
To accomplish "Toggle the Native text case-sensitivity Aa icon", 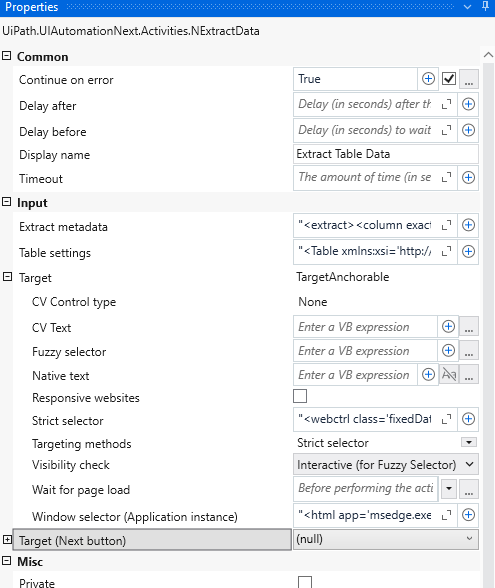I will 449,374.
